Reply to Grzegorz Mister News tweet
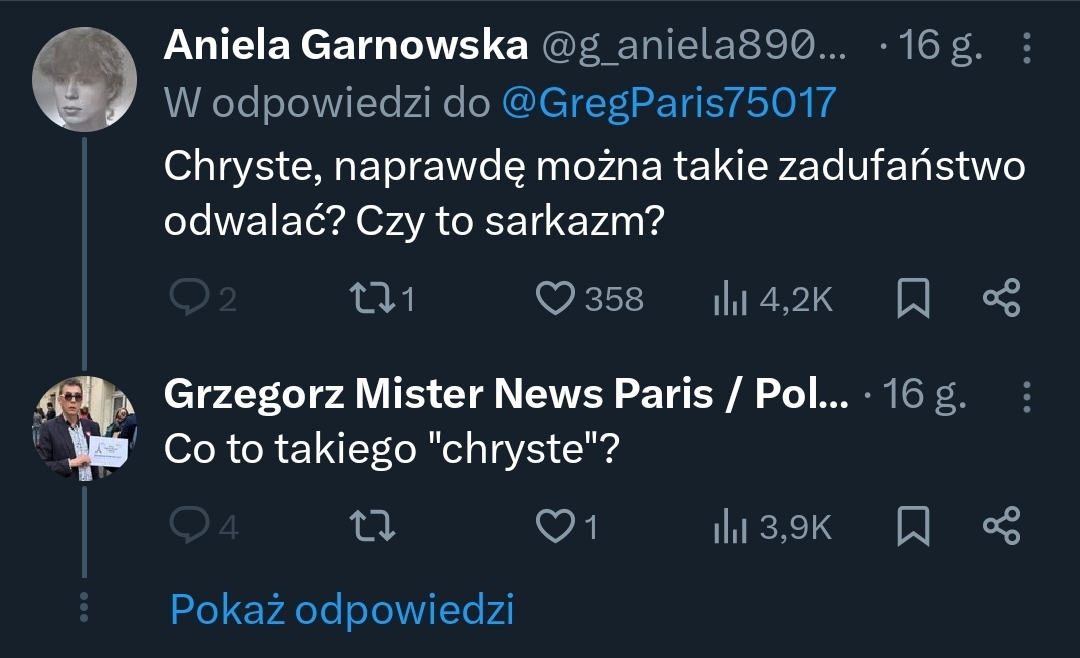The width and height of the screenshot is (1080, 658). point(187,527)
